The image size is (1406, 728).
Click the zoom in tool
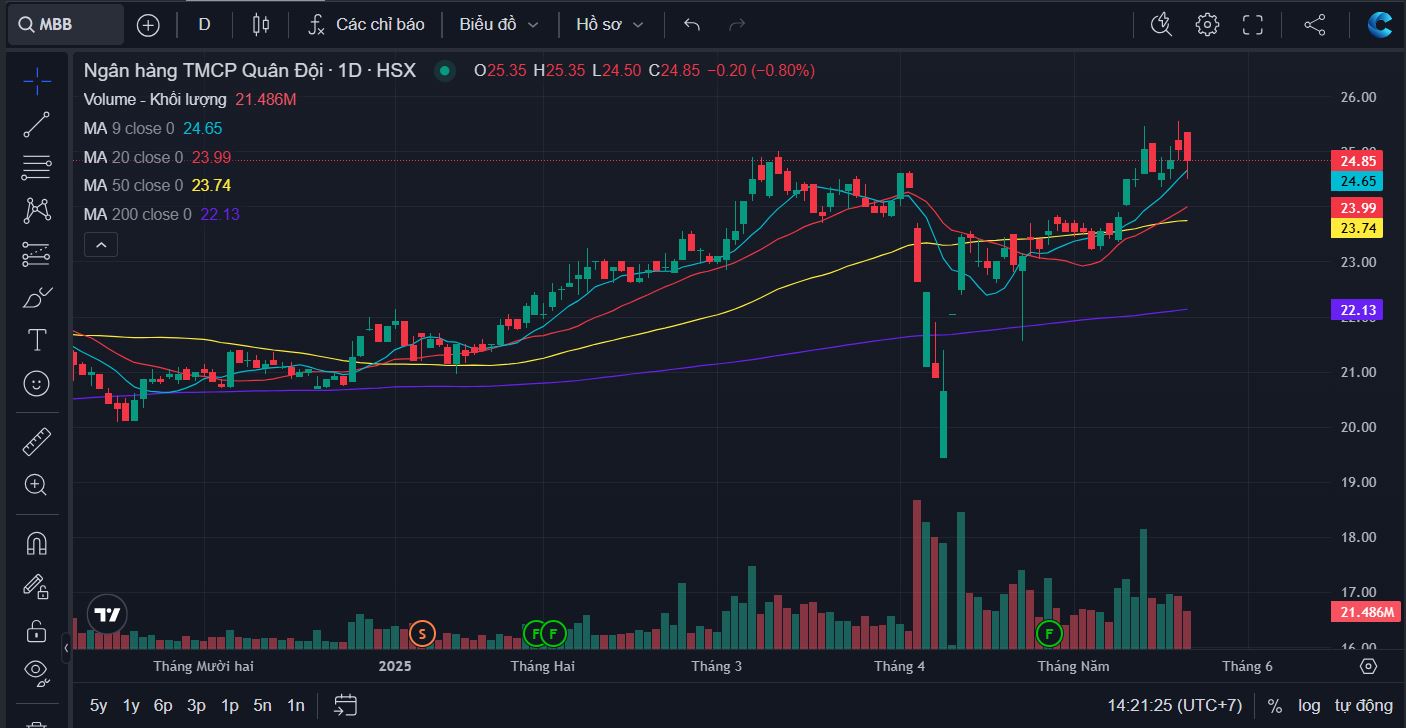[37, 485]
